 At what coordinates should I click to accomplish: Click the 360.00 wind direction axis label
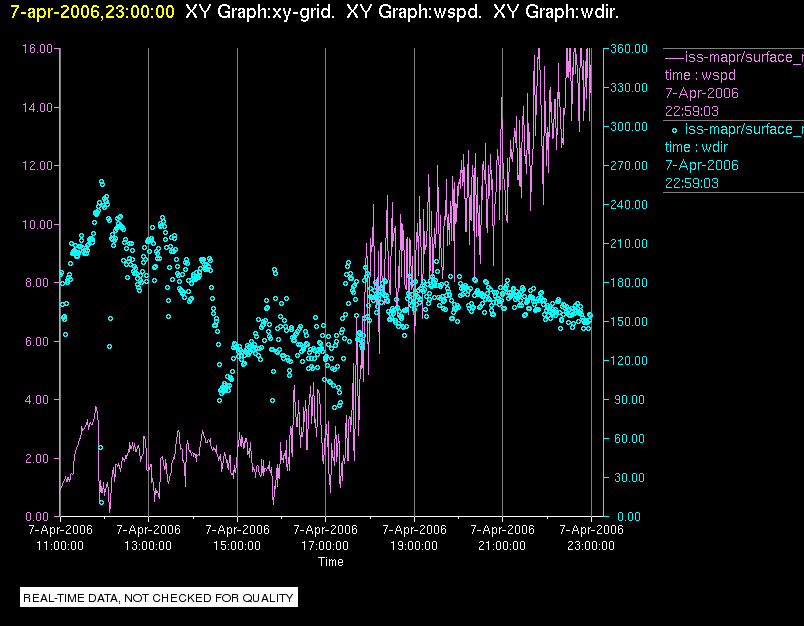[x=629, y=49]
